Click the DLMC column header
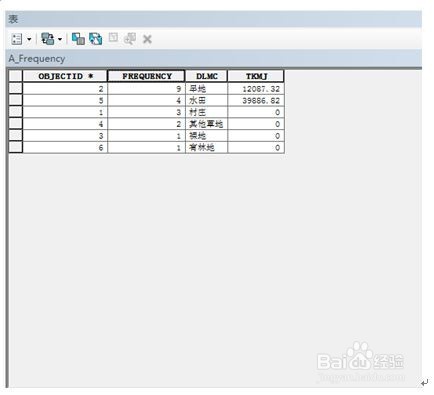The width and height of the screenshot is (434, 395). pyautogui.click(x=206, y=76)
